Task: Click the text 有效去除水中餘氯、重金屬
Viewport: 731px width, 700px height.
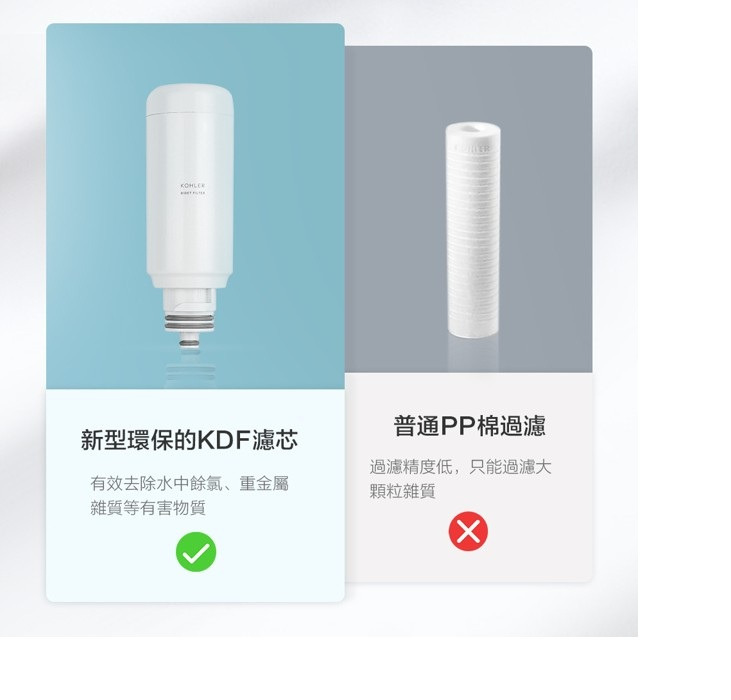Action: pyautogui.click(x=190, y=483)
